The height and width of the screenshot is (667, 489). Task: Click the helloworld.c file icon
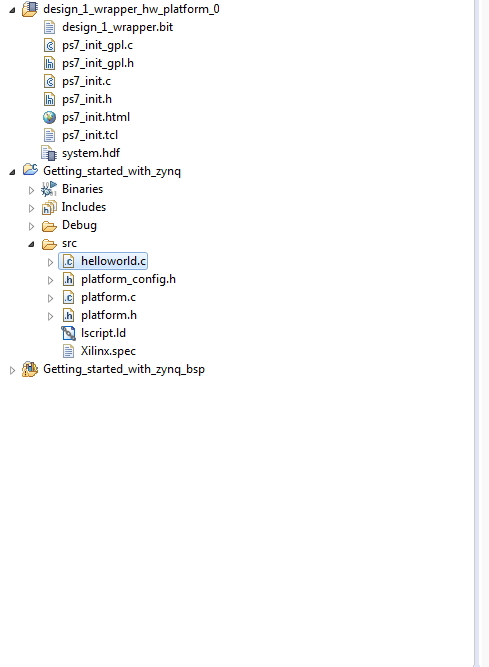[68, 261]
